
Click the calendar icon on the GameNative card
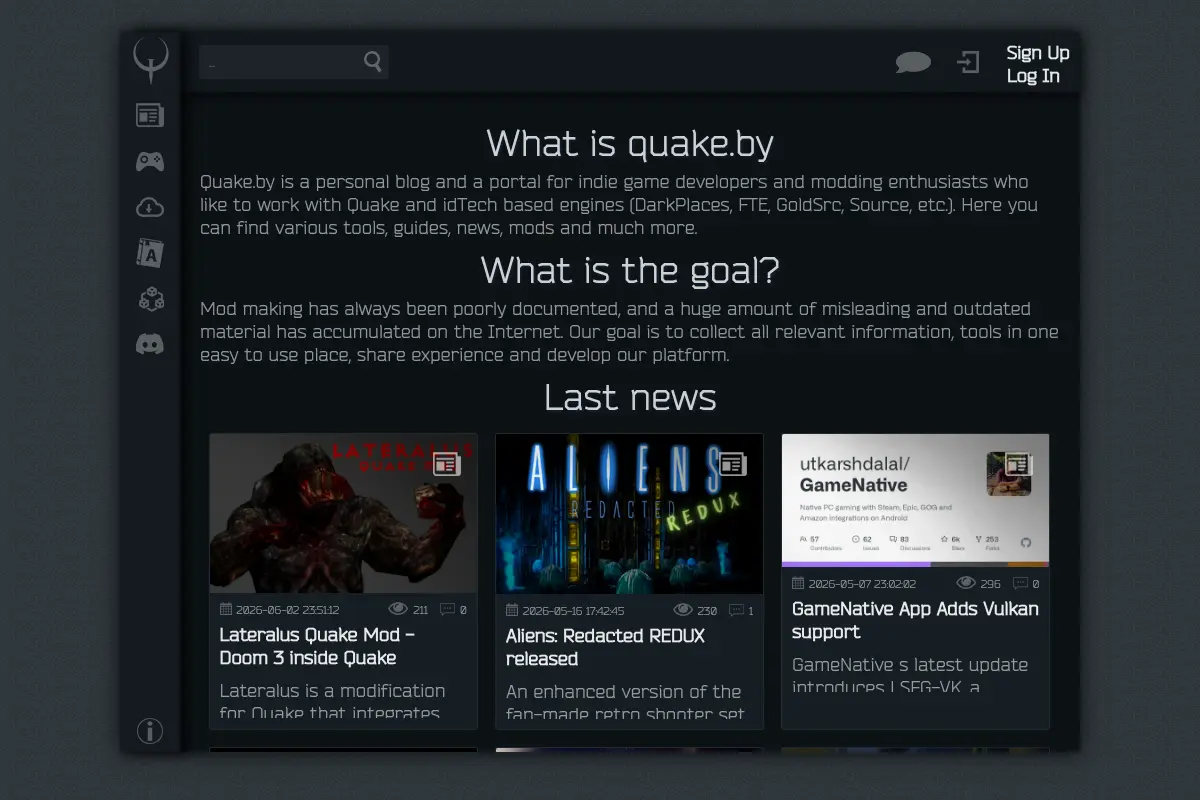pos(798,583)
